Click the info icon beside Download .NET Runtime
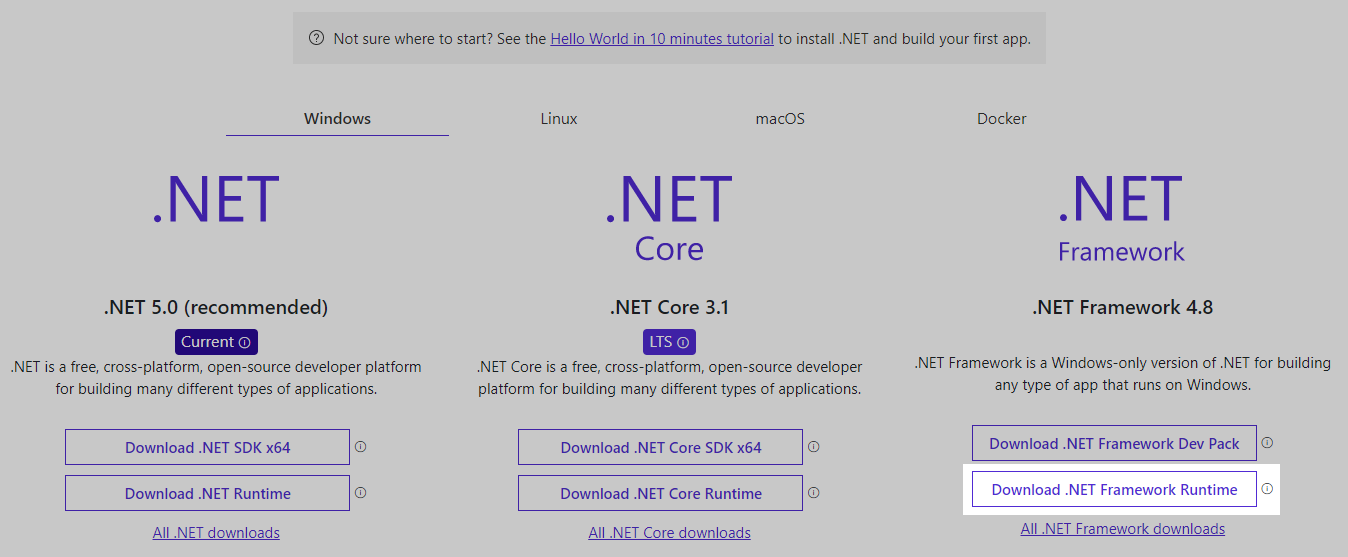The height and width of the screenshot is (557, 1348). pos(360,493)
